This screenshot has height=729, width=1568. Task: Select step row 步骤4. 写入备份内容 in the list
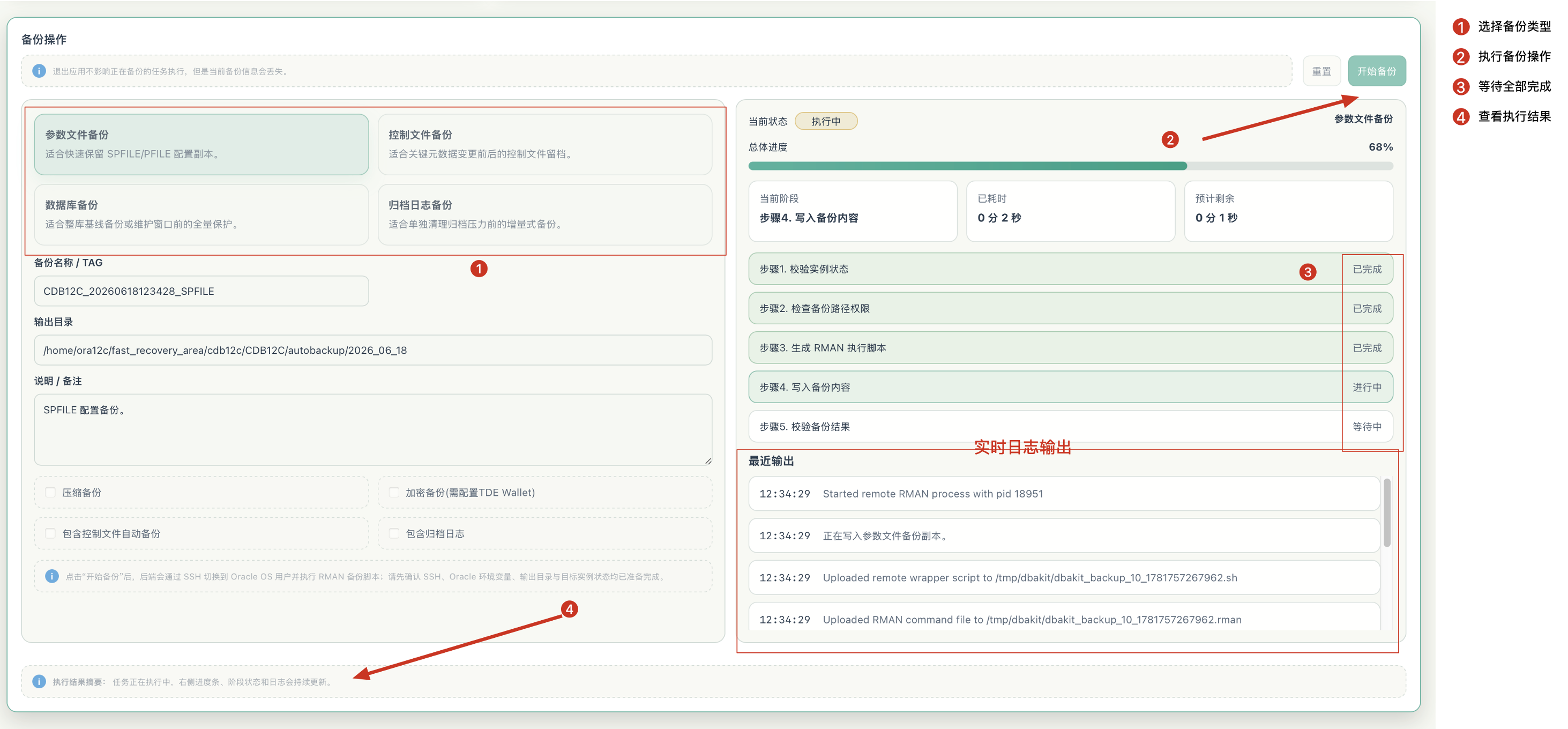[x=1071, y=386]
